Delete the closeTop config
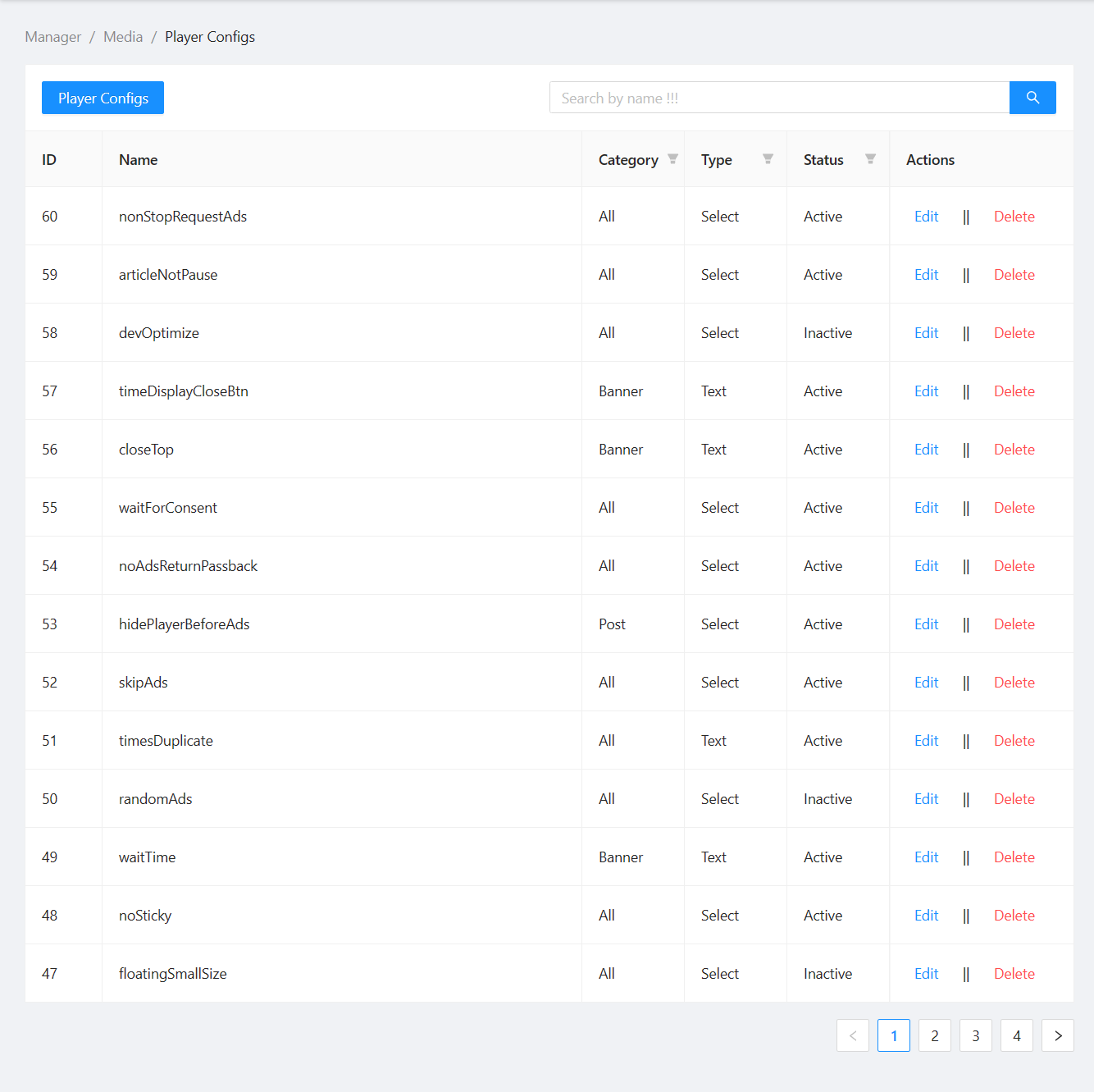This screenshot has width=1094, height=1092. pyautogui.click(x=1014, y=450)
